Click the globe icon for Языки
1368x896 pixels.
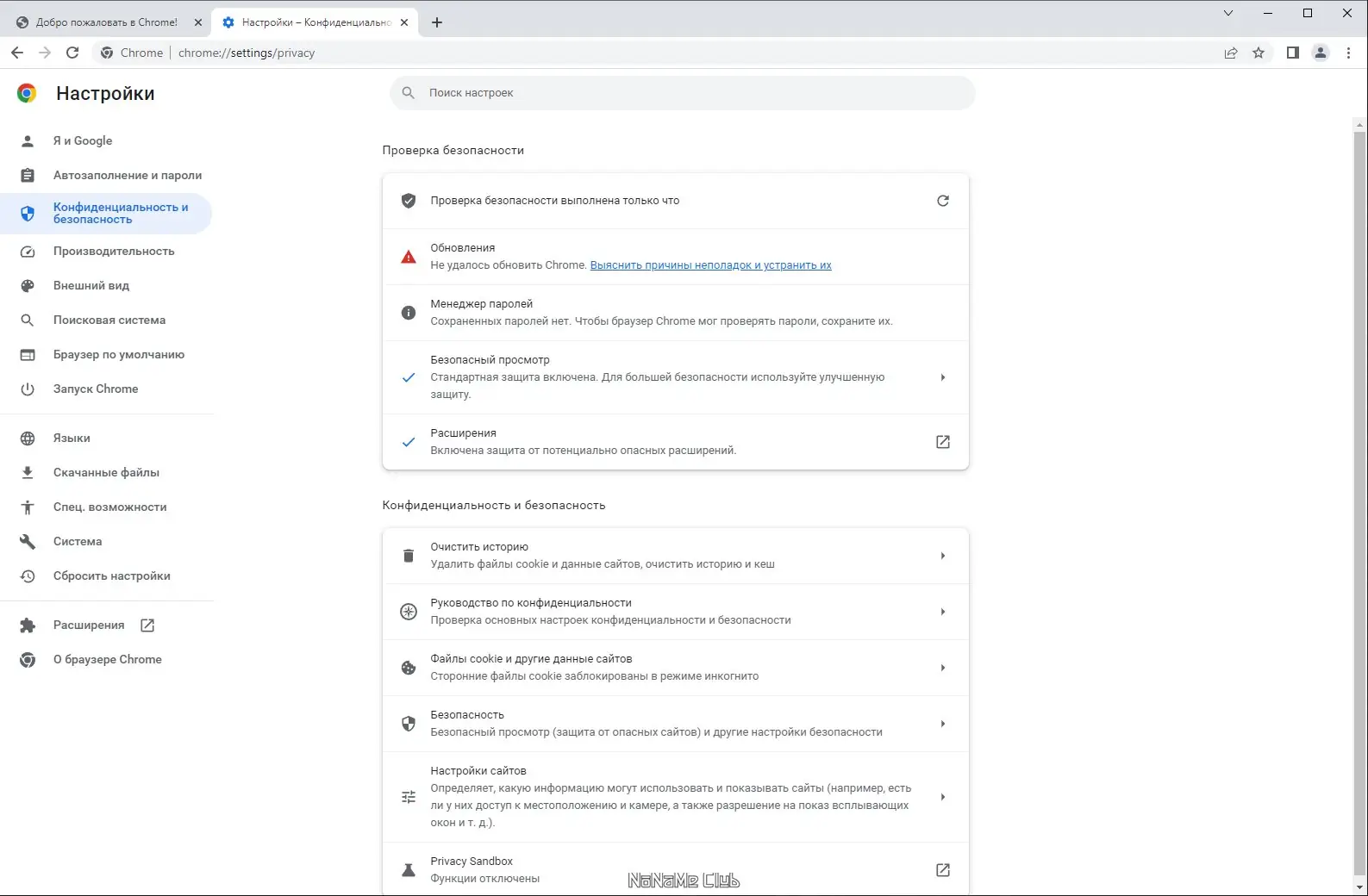(28, 439)
